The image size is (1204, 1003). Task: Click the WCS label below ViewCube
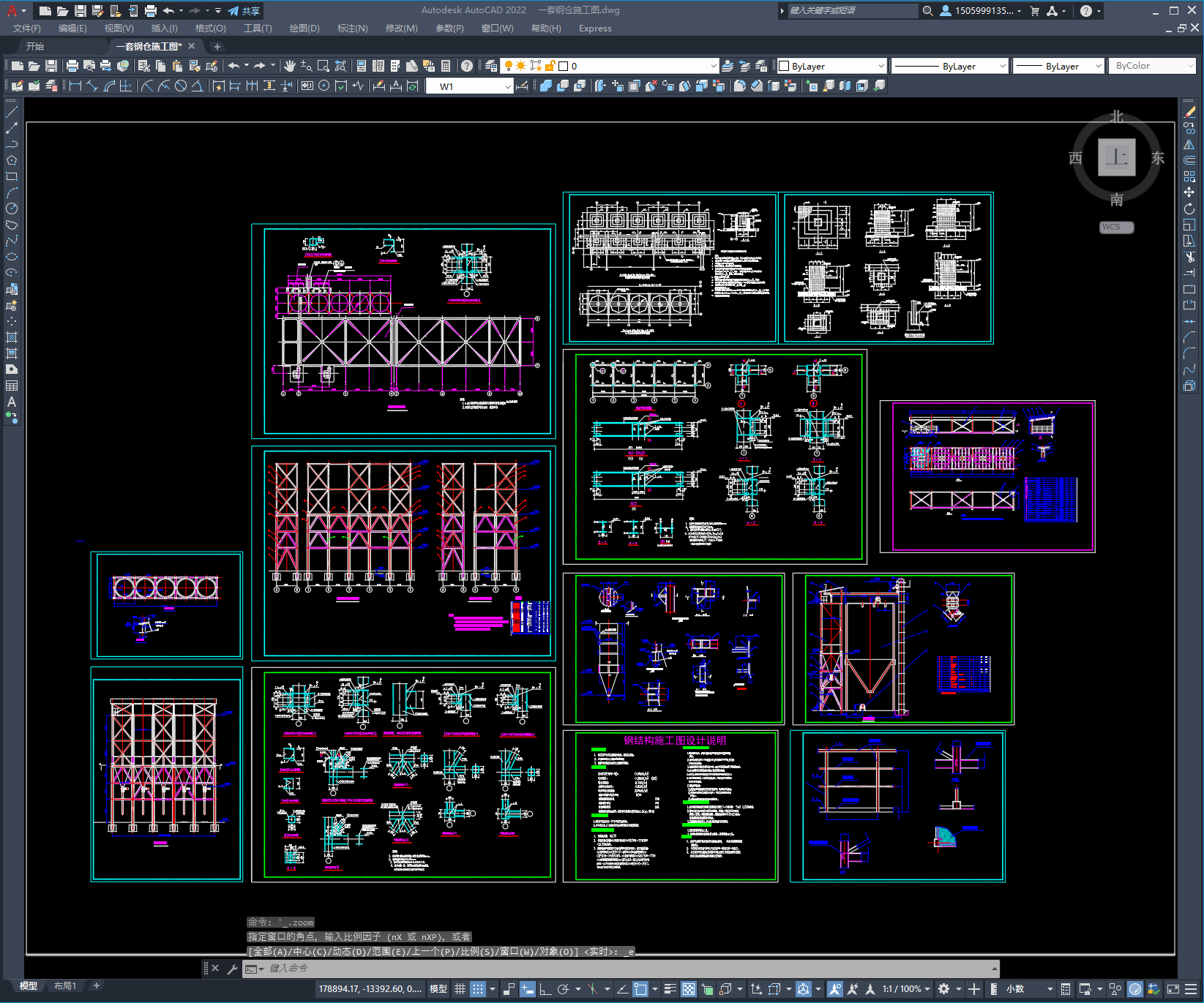pos(1116,227)
